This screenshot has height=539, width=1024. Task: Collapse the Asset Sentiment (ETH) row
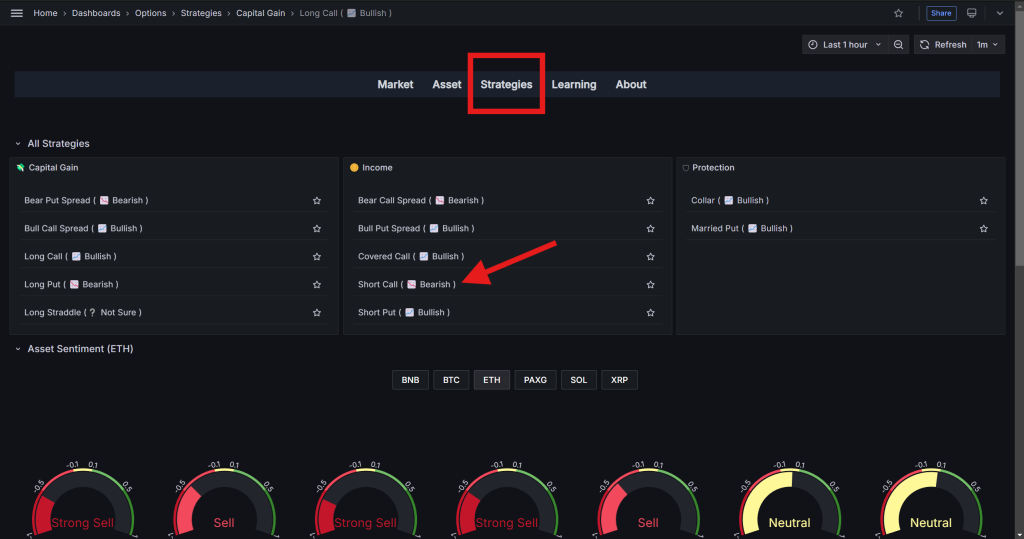(17, 349)
